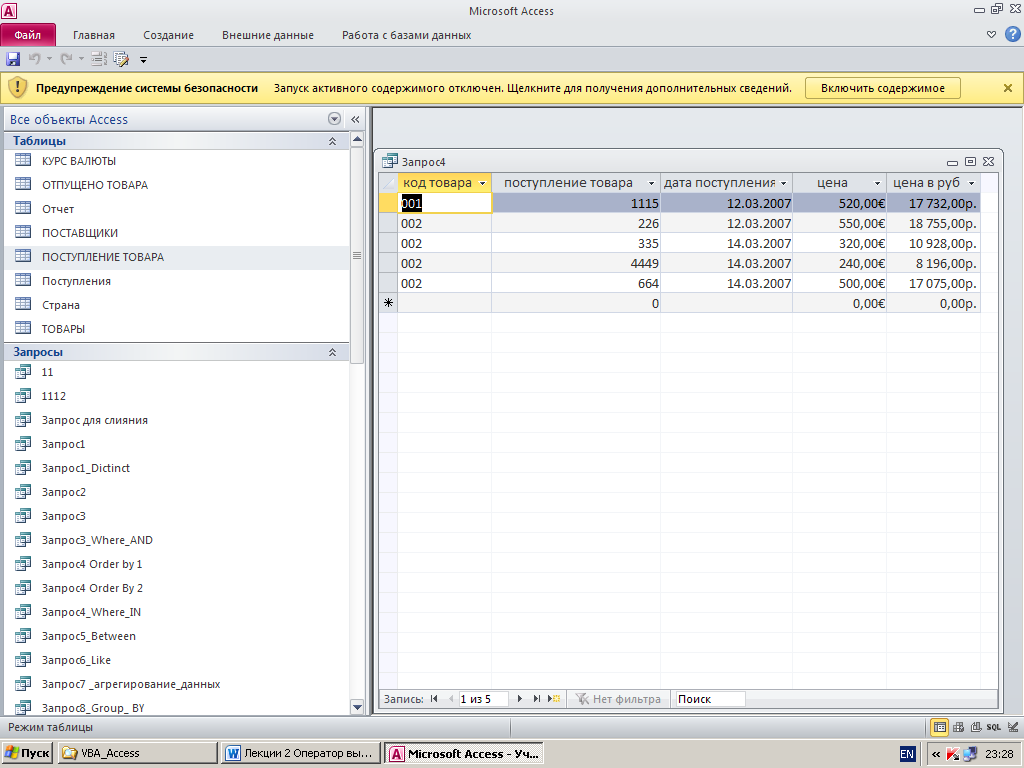Switch to the Главная ribbon tab
The width and height of the screenshot is (1024, 768).
(93, 35)
